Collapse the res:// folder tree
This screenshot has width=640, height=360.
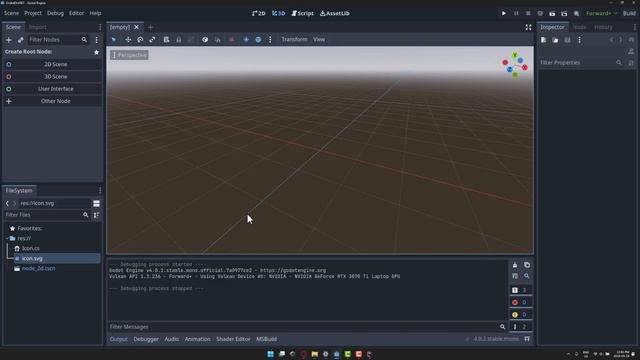(7, 238)
